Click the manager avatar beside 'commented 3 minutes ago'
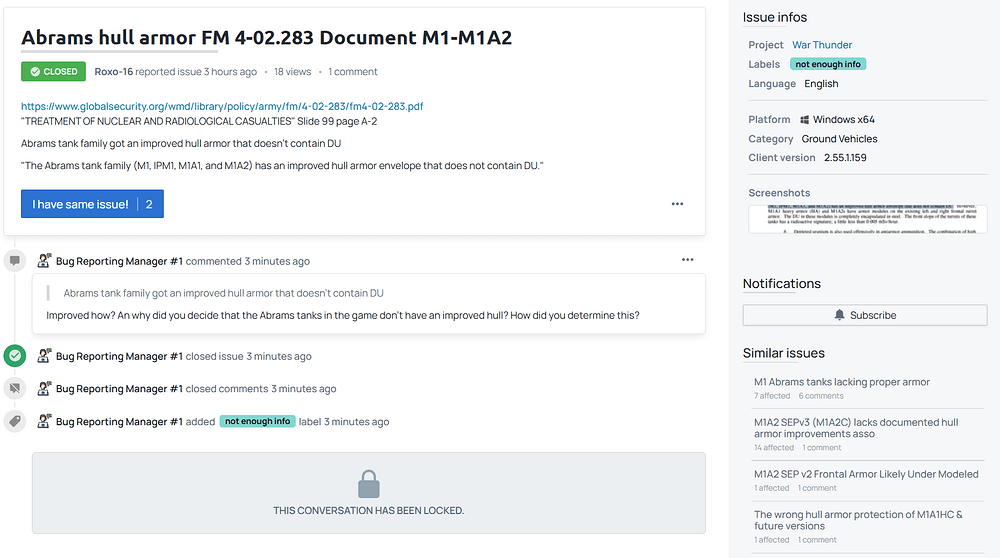The height and width of the screenshot is (558, 1000). (x=43, y=260)
